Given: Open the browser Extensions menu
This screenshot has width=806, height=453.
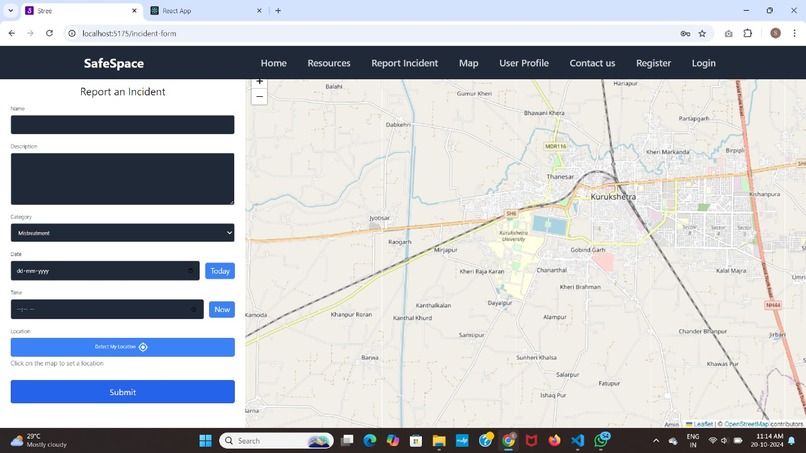Looking at the screenshot, I should 748,33.
